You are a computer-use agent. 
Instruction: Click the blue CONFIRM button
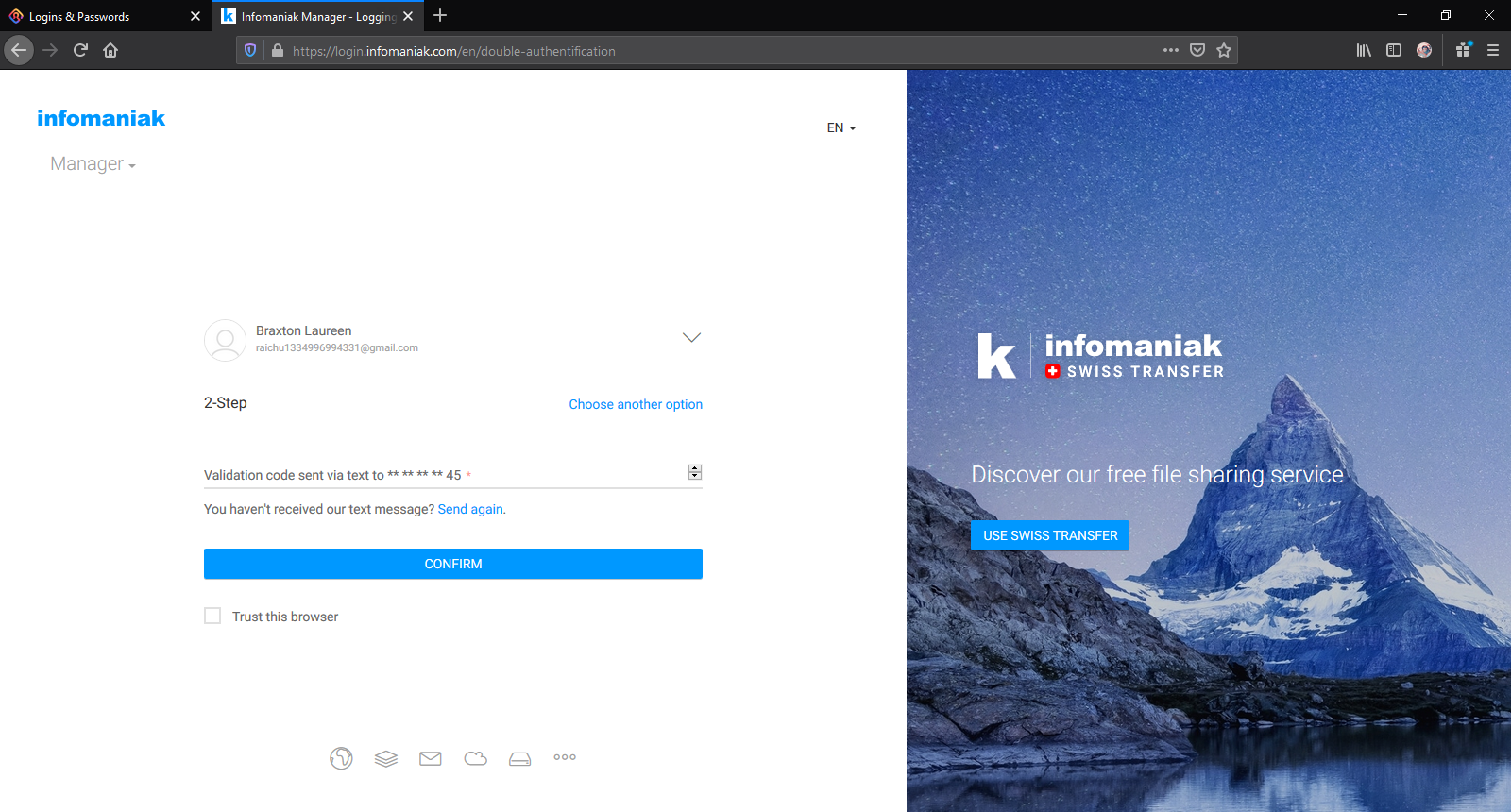click(453, 564)
